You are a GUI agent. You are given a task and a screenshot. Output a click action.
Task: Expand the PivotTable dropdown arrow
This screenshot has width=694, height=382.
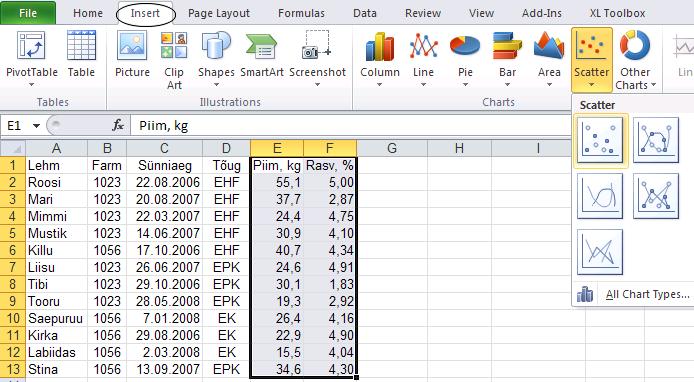click(x=31, y=85)
